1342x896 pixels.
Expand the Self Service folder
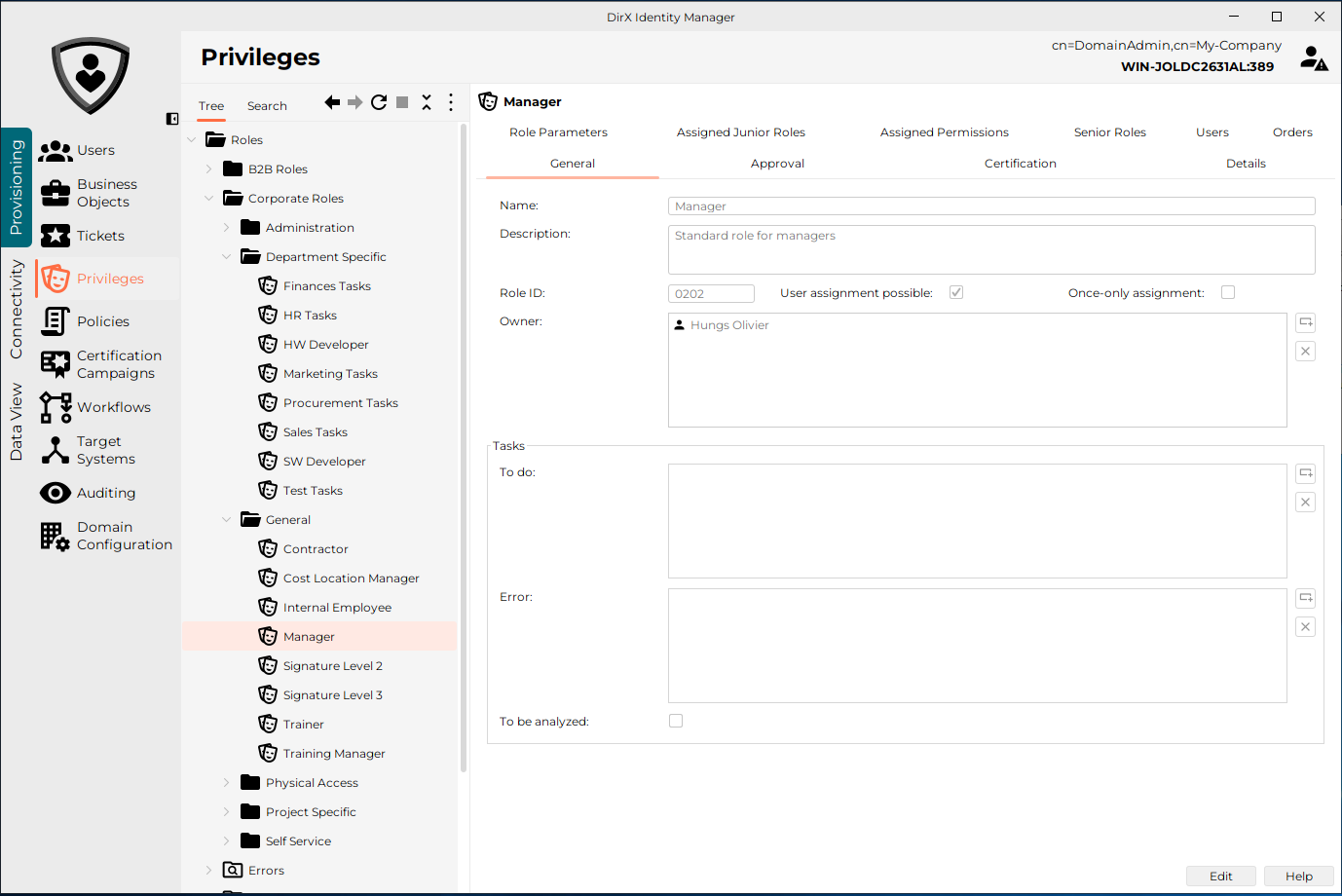pyautogui.click(x=226, y=841)
